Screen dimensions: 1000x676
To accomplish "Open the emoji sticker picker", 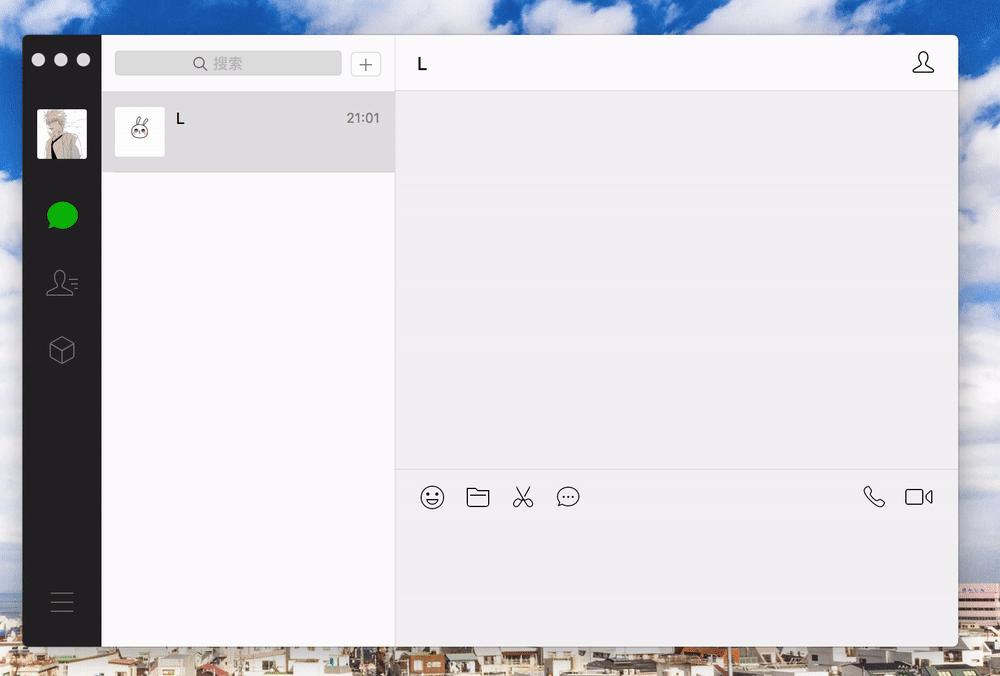I will pos(432,497).
